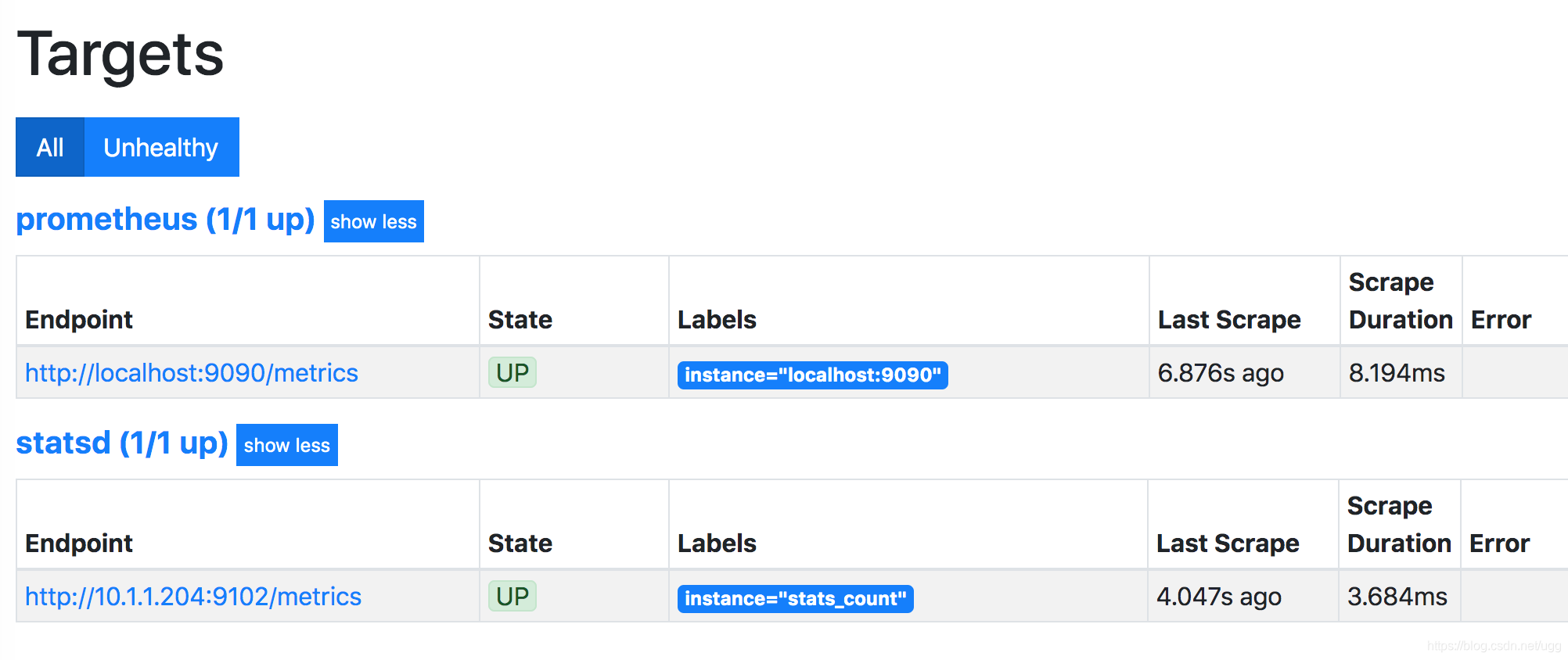
Task: Click the Targets page heading
Action: coord(120,54)
